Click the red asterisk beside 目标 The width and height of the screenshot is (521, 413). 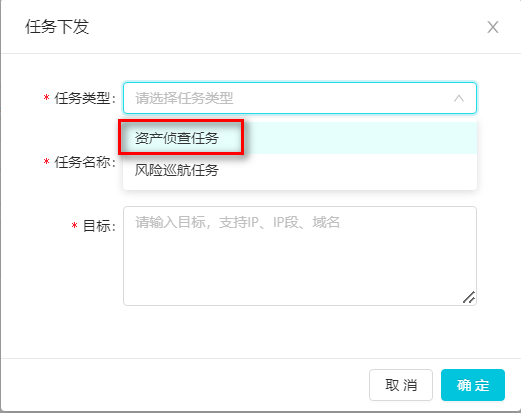click(75, 226)
